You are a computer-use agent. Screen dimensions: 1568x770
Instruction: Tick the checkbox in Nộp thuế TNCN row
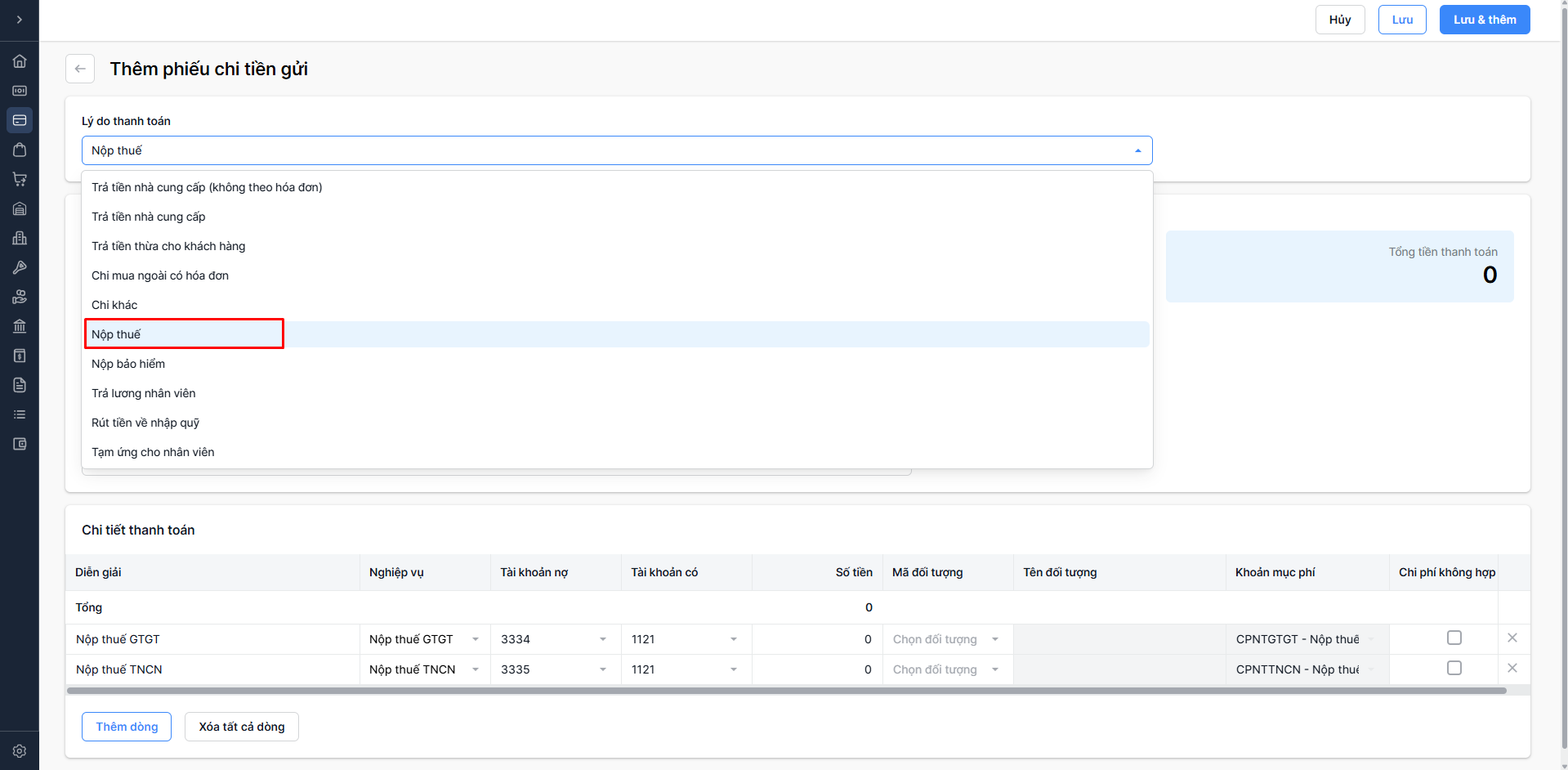click(x=1454, y=668)
